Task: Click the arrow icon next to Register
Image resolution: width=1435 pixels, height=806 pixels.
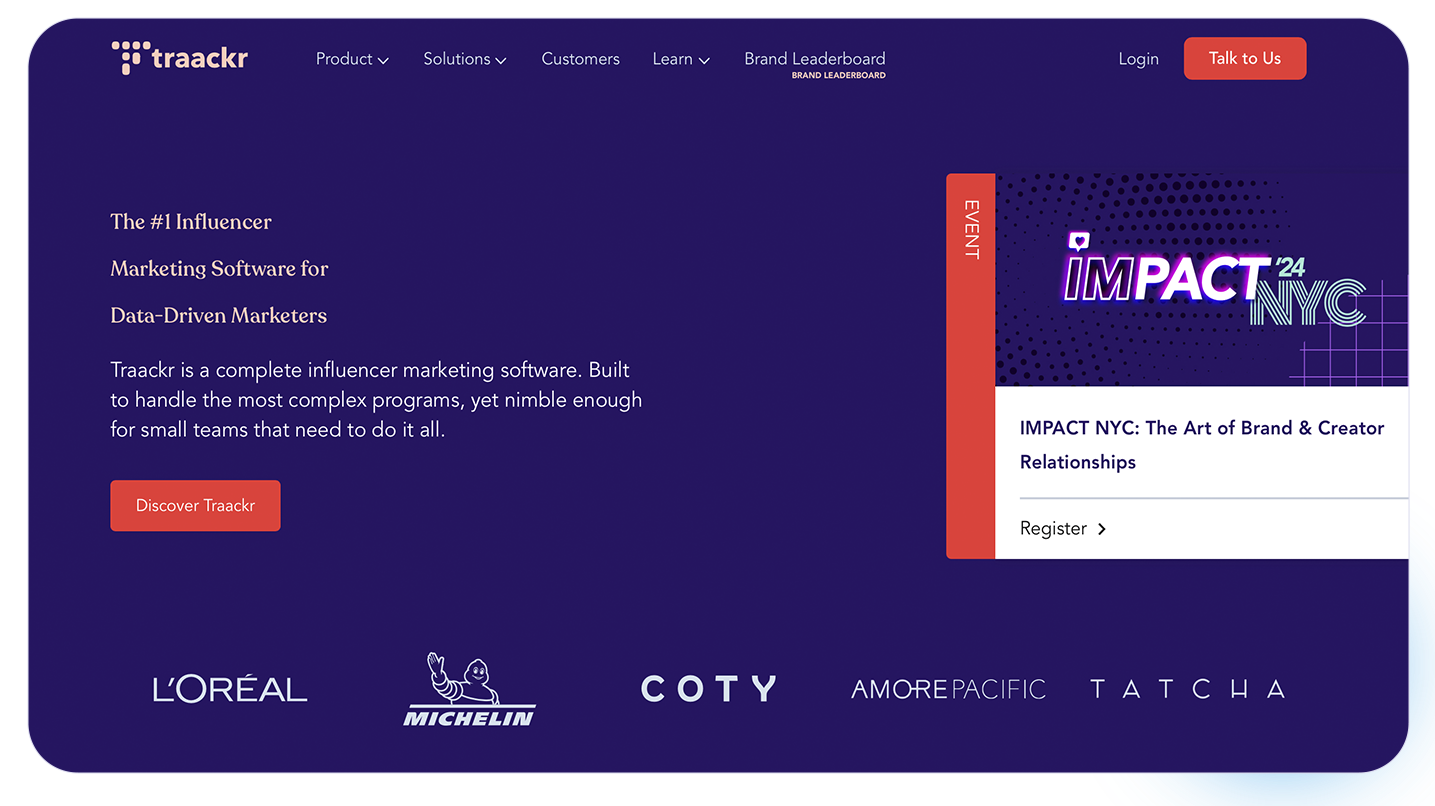Action: coord(1102,529)
